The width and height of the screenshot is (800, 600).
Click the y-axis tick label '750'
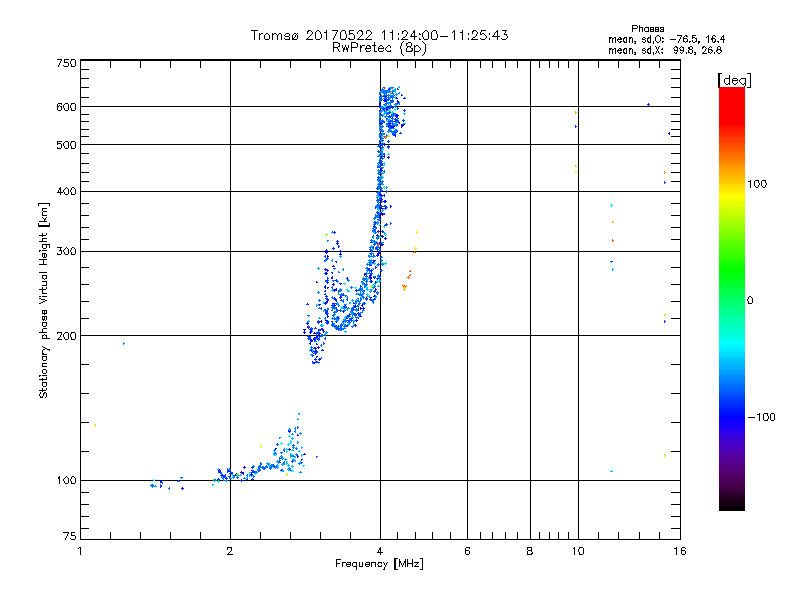(66, 63)
